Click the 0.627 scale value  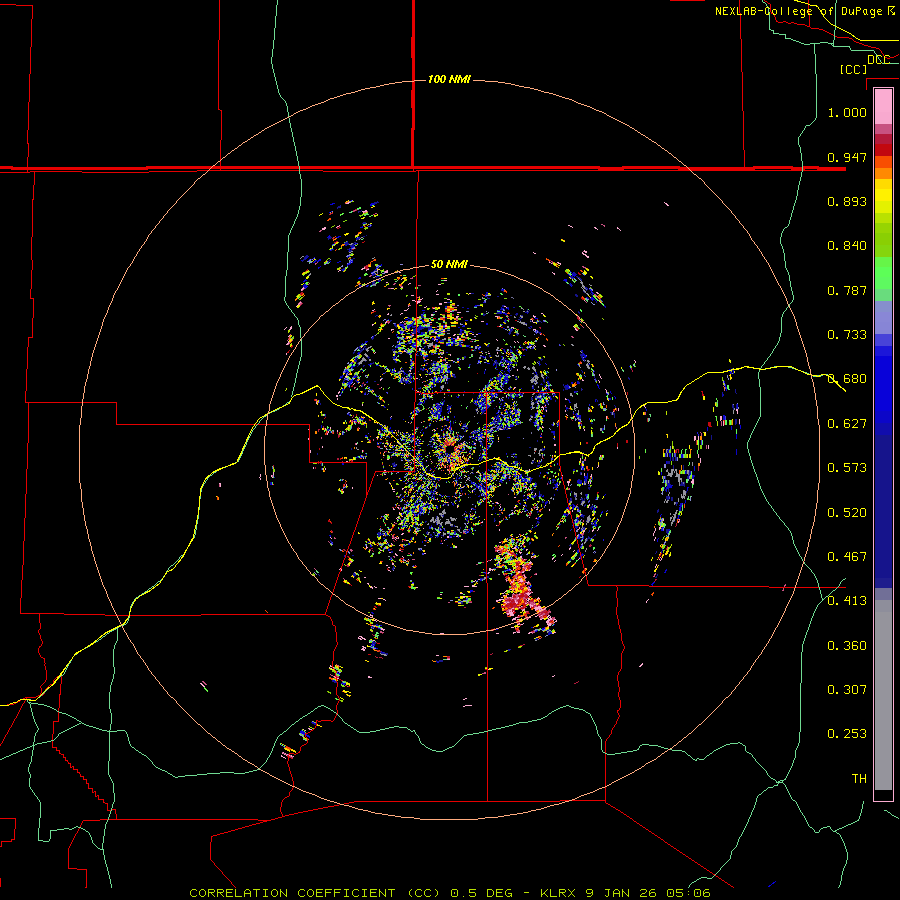[847, 424]
